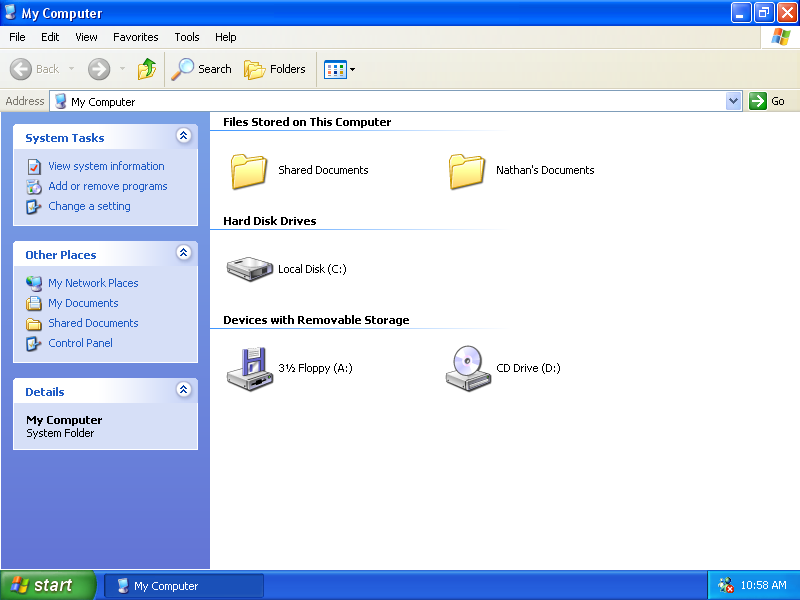
Task: Open the Tools menu
Action: (x=186, y=37)
